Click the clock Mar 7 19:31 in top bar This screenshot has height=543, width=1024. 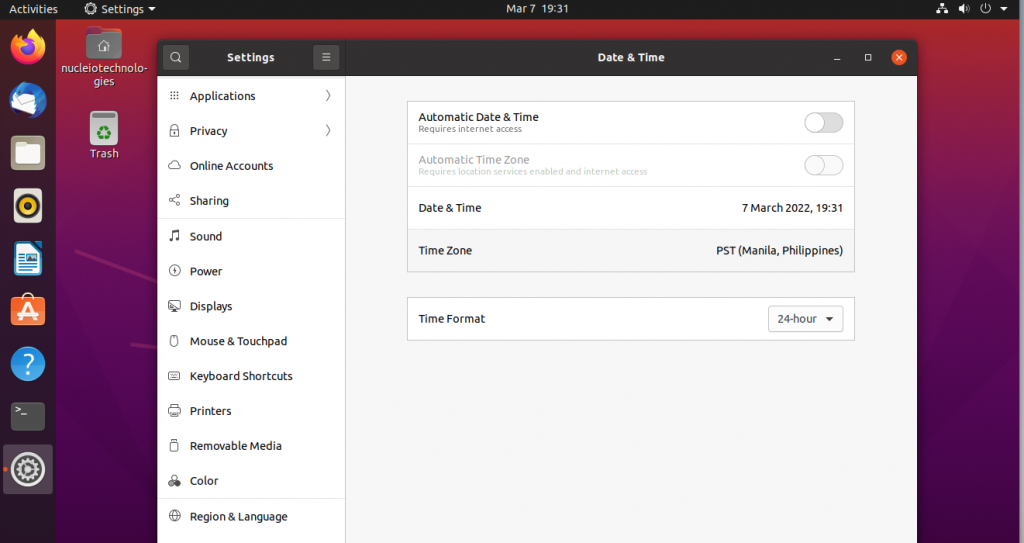[537, 9]
